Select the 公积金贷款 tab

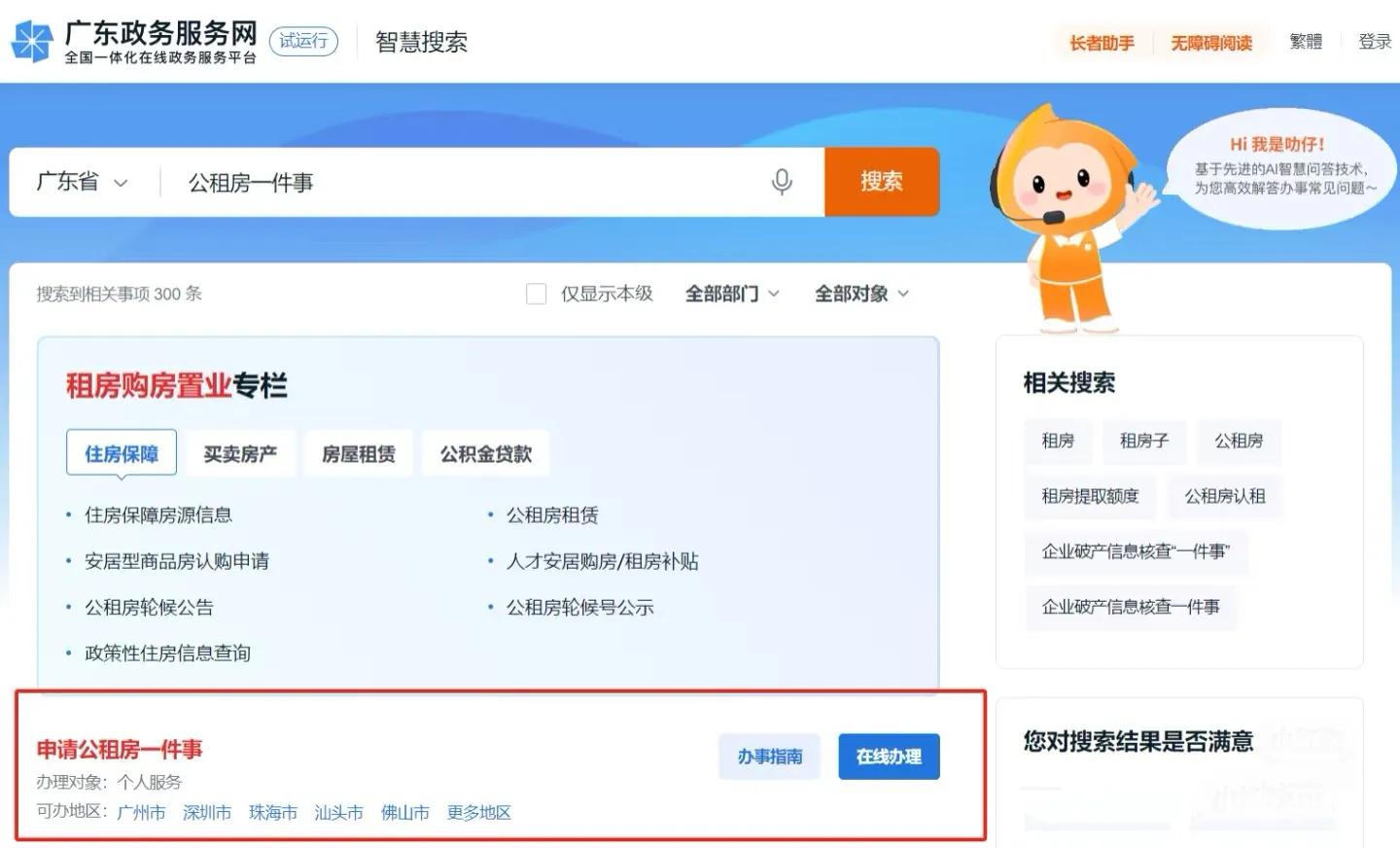[x=485, y=452]
